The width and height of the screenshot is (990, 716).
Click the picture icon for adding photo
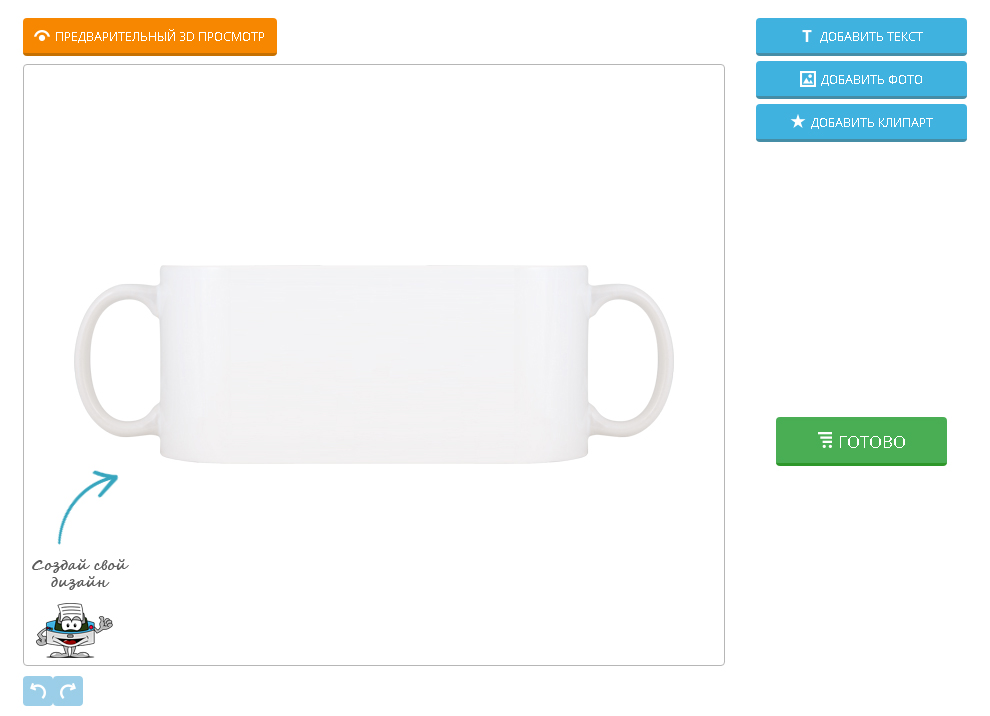[808, 79]
